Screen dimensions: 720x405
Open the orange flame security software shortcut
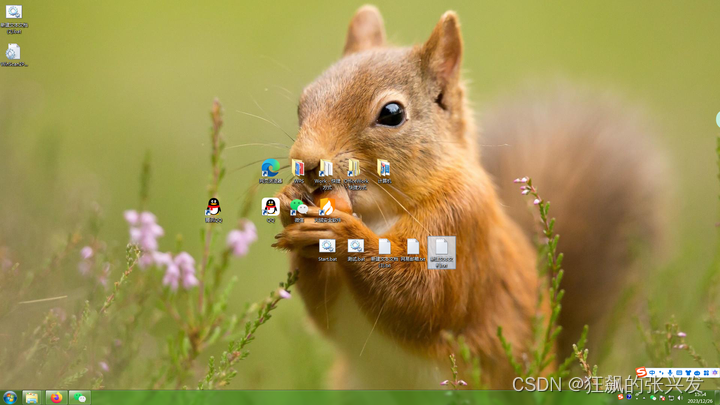click(x=327, y=210)
